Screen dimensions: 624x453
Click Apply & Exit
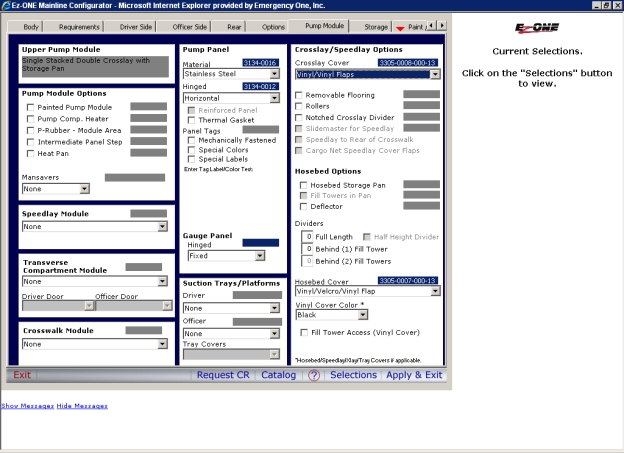click(x=414, y=375)
